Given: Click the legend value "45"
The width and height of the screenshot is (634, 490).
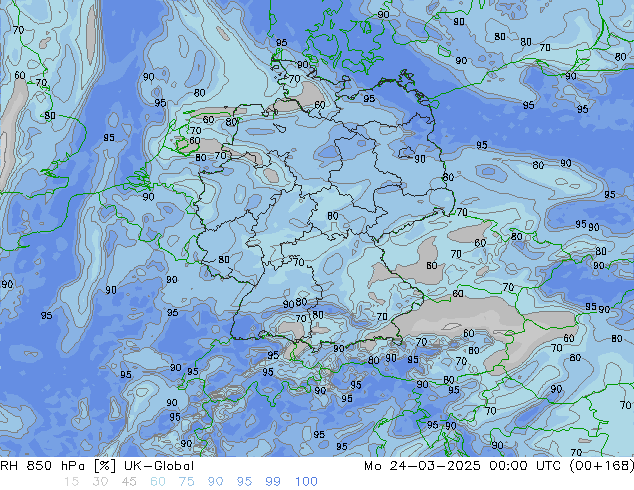Looking at the screenshot, I should pos(129,482).
